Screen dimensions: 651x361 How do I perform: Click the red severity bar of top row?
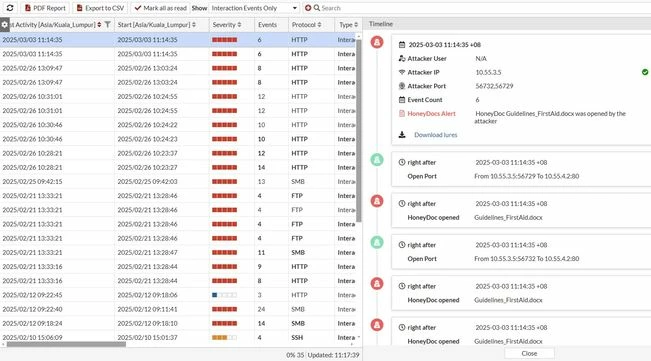point(225,40)
